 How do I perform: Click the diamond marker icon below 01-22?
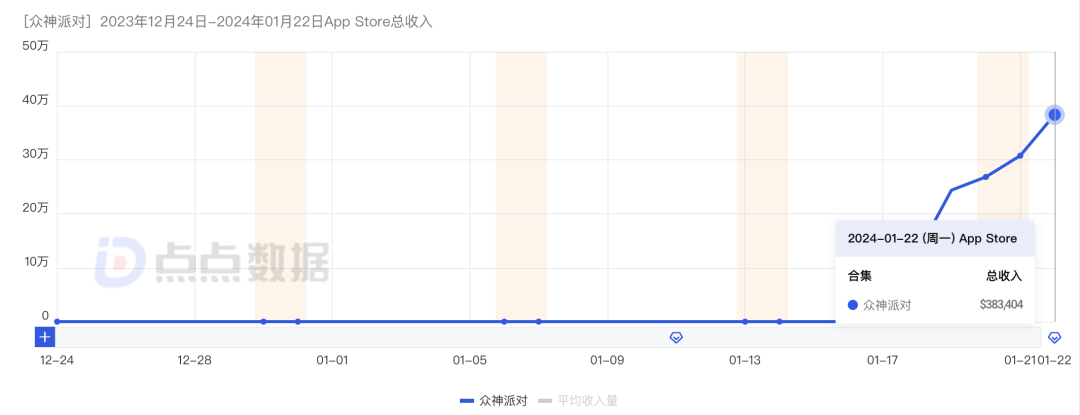click(x=1055, y=337)
